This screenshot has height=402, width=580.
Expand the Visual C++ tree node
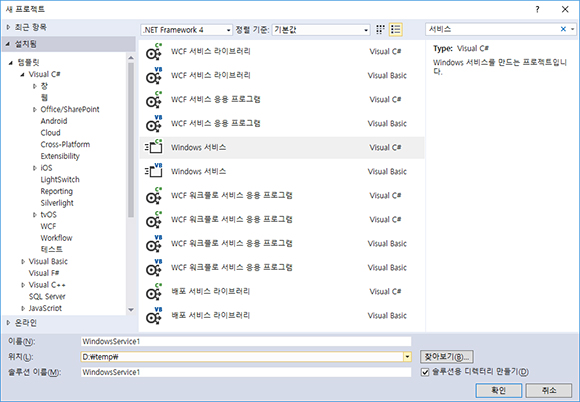23,285
